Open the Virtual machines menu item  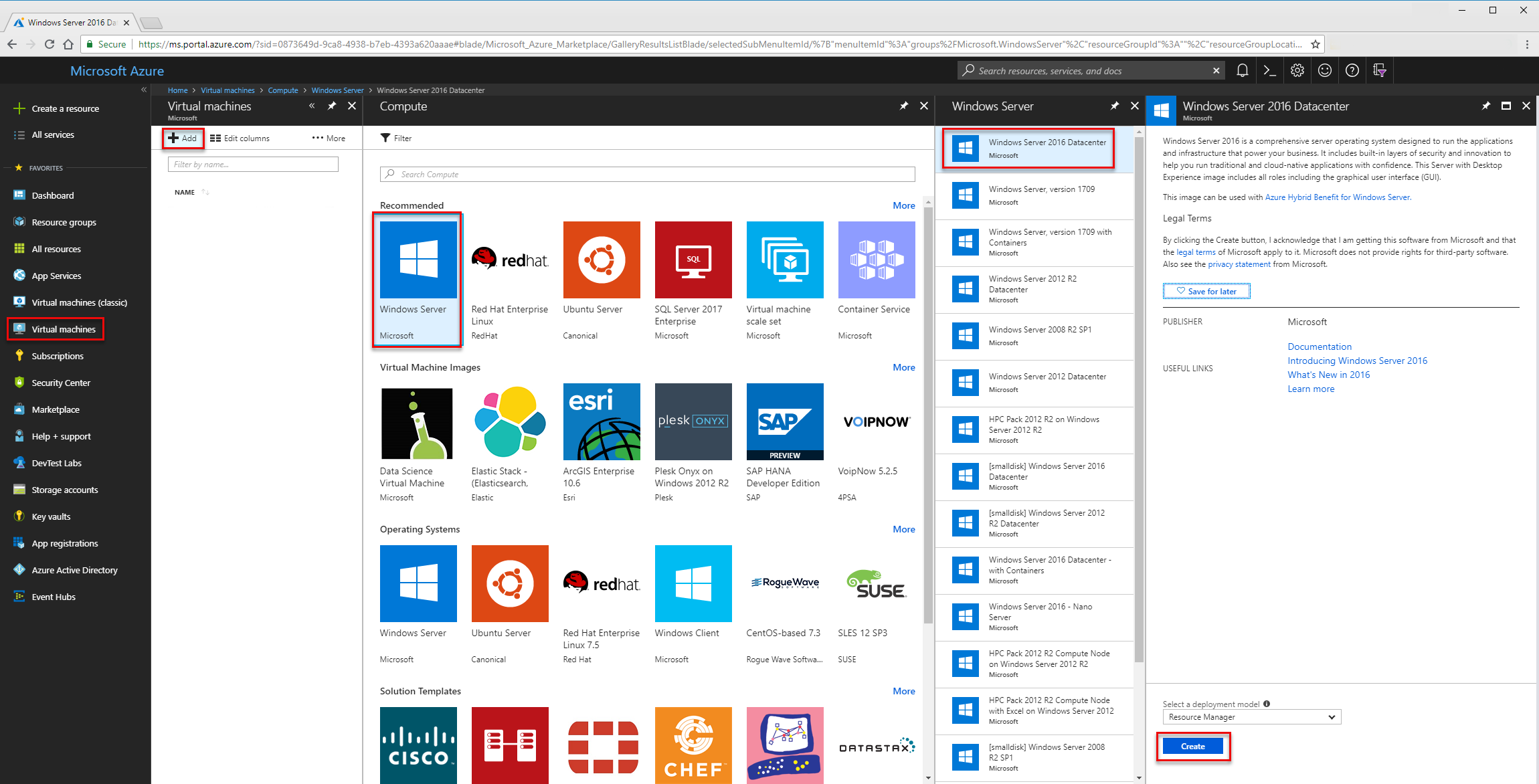tap(64, 328)
